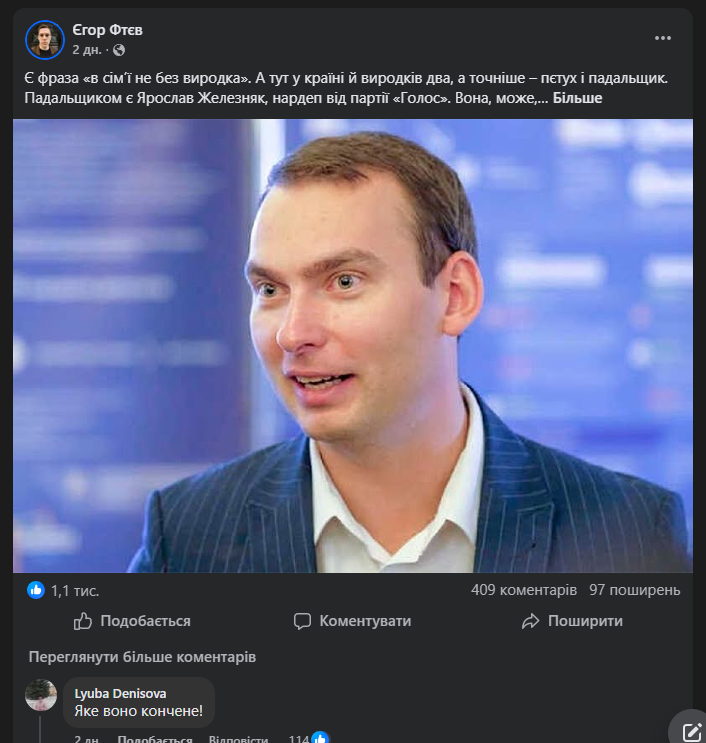The image size is (706, 743).
Task: View the 97 поширень shares list
Action: pyautogui.click(x=635, y=590)
